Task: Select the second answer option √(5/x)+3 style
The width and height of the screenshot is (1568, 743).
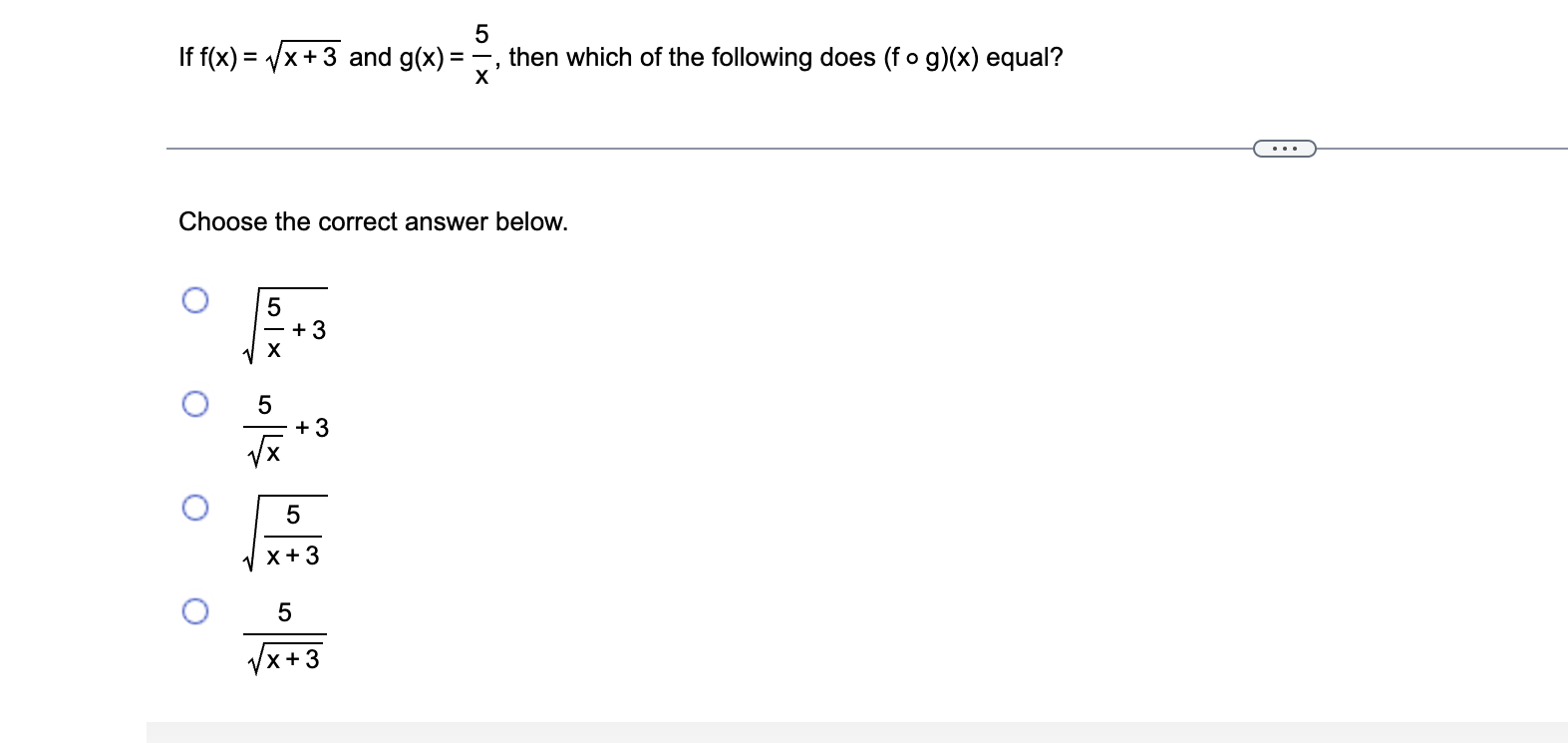Action: pyautogui.click(x=195, y=404)
